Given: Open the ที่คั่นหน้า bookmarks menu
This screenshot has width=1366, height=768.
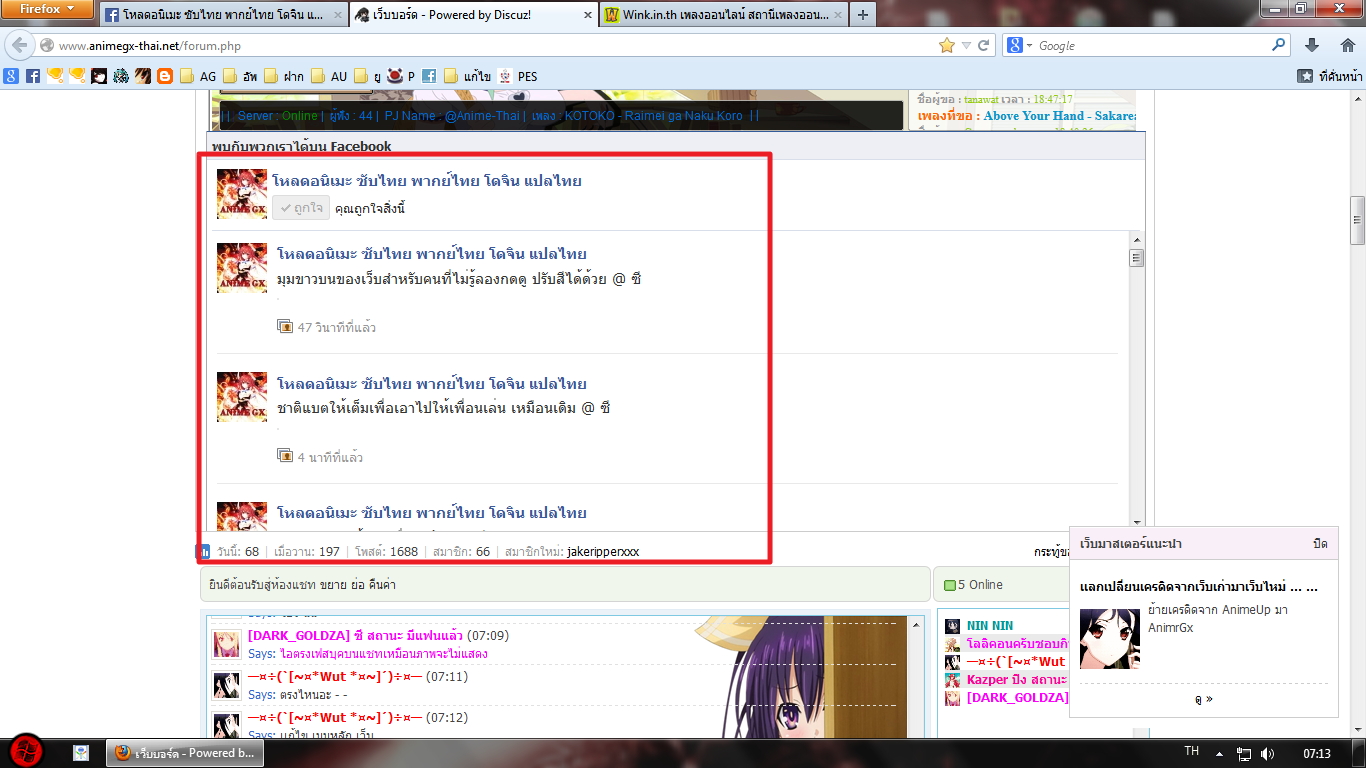Looking at the screenshot, I should click(x=1329, y=76).
